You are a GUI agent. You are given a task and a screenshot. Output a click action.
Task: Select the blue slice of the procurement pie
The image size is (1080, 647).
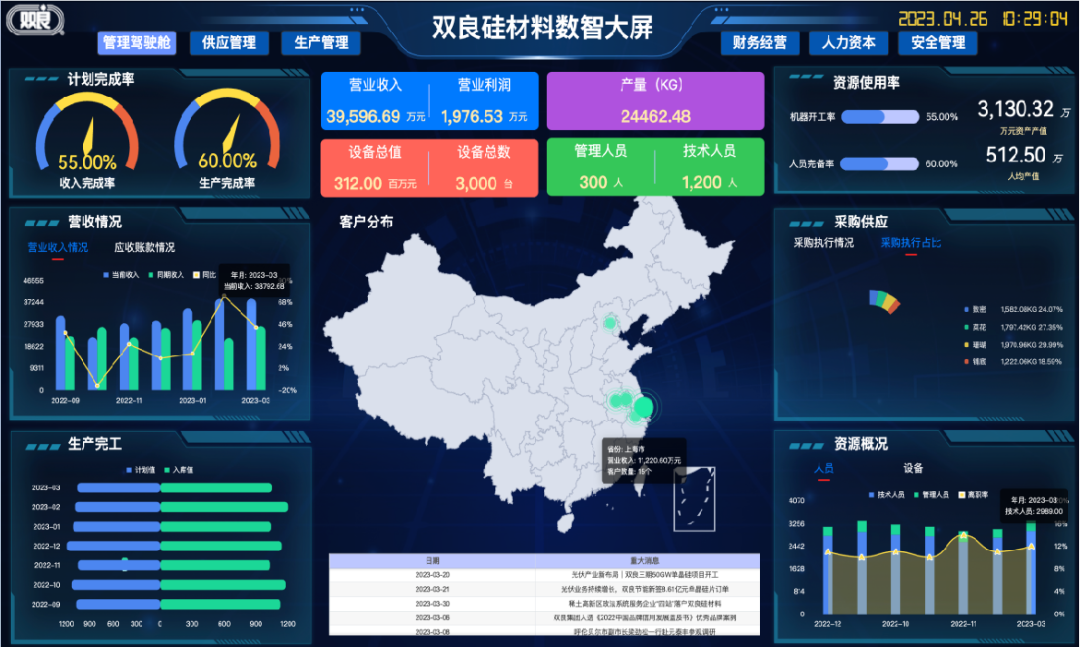[873, 298]
